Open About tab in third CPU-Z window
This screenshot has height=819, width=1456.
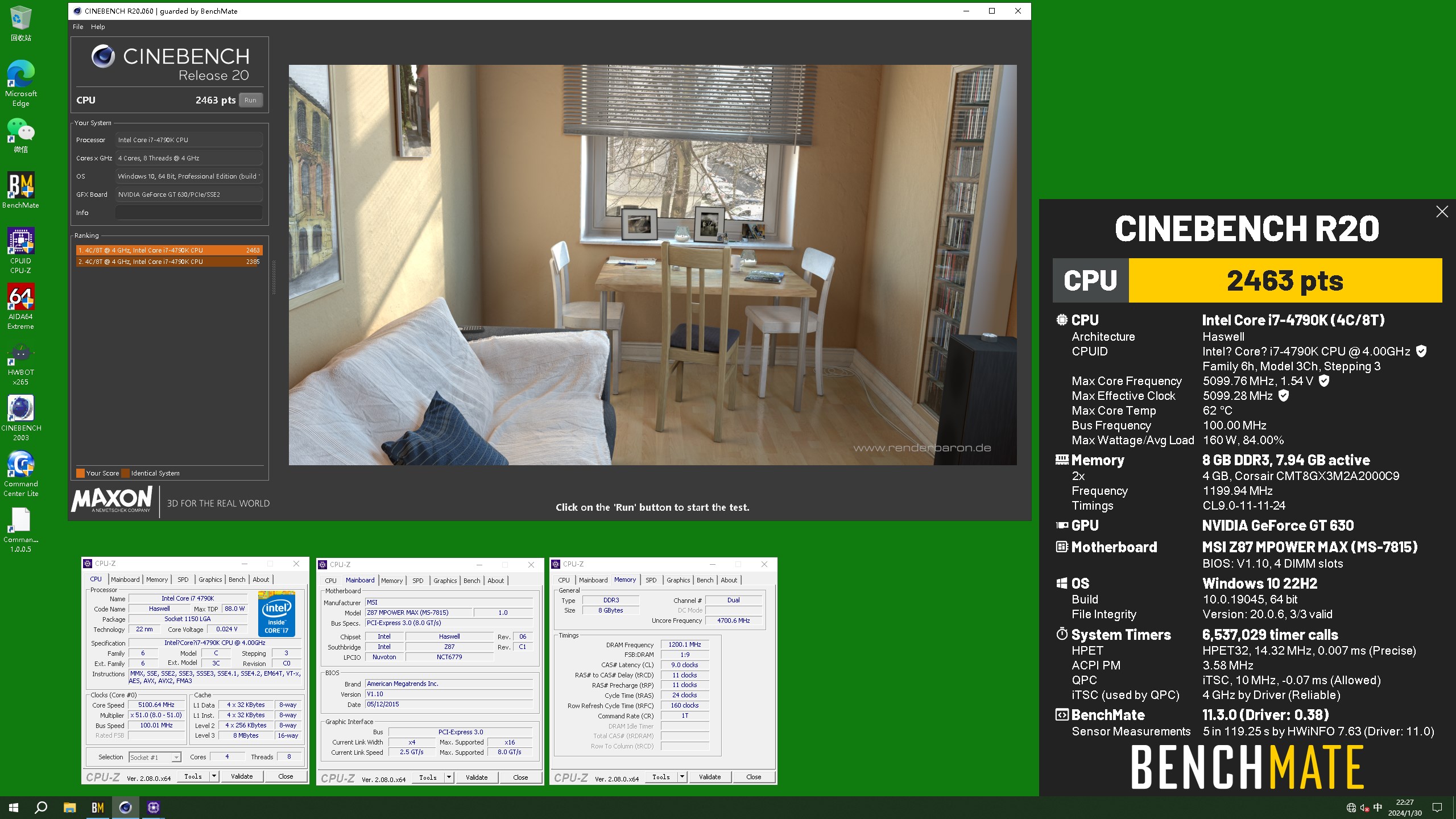(729, 580)
